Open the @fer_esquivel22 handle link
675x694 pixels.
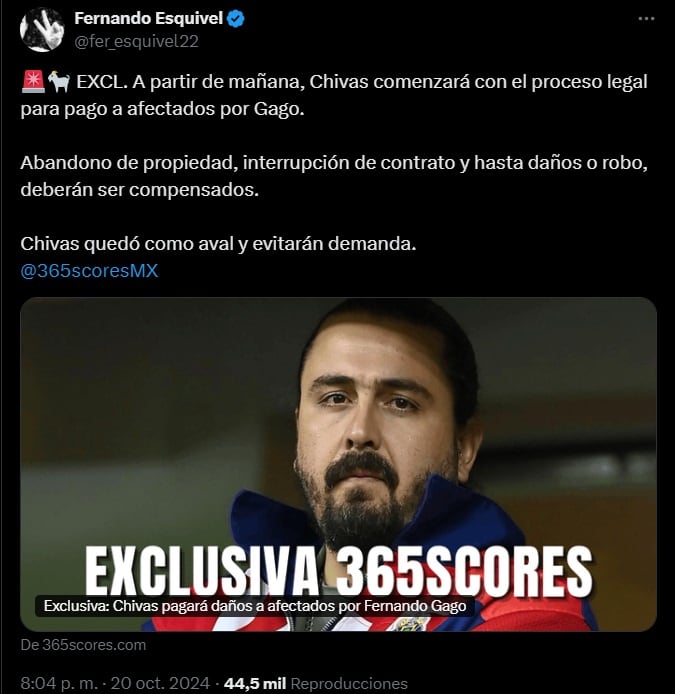click(x=136, y=41)
